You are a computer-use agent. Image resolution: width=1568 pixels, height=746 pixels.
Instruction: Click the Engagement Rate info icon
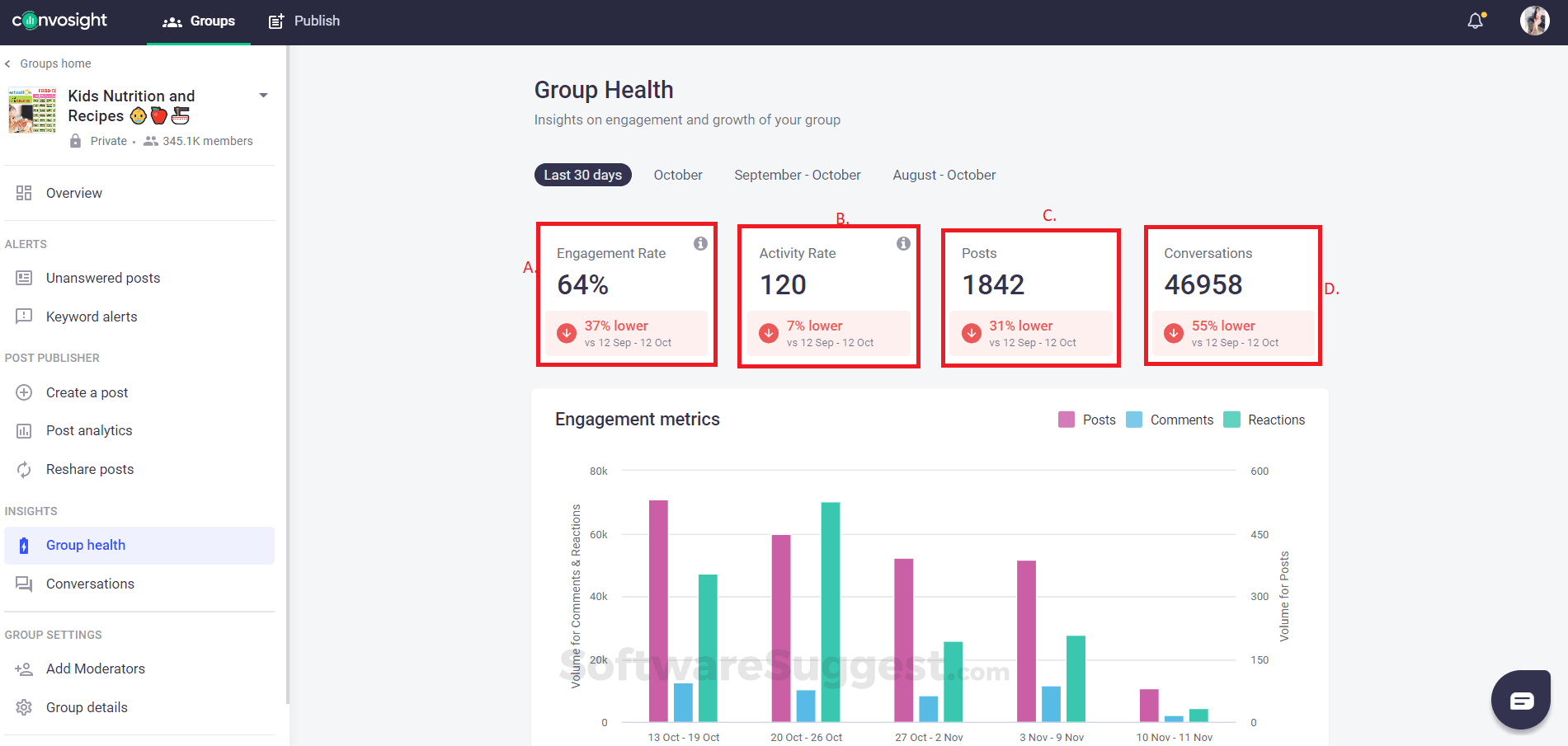pyautogui.click(x=700, y=244)
